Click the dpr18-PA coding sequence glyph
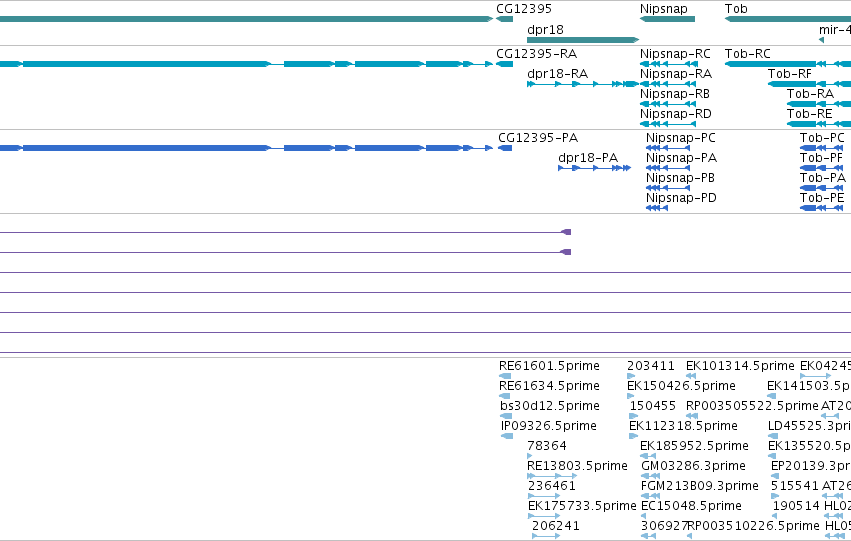Viewport: 851px width, 541px height. click(594, 168)
